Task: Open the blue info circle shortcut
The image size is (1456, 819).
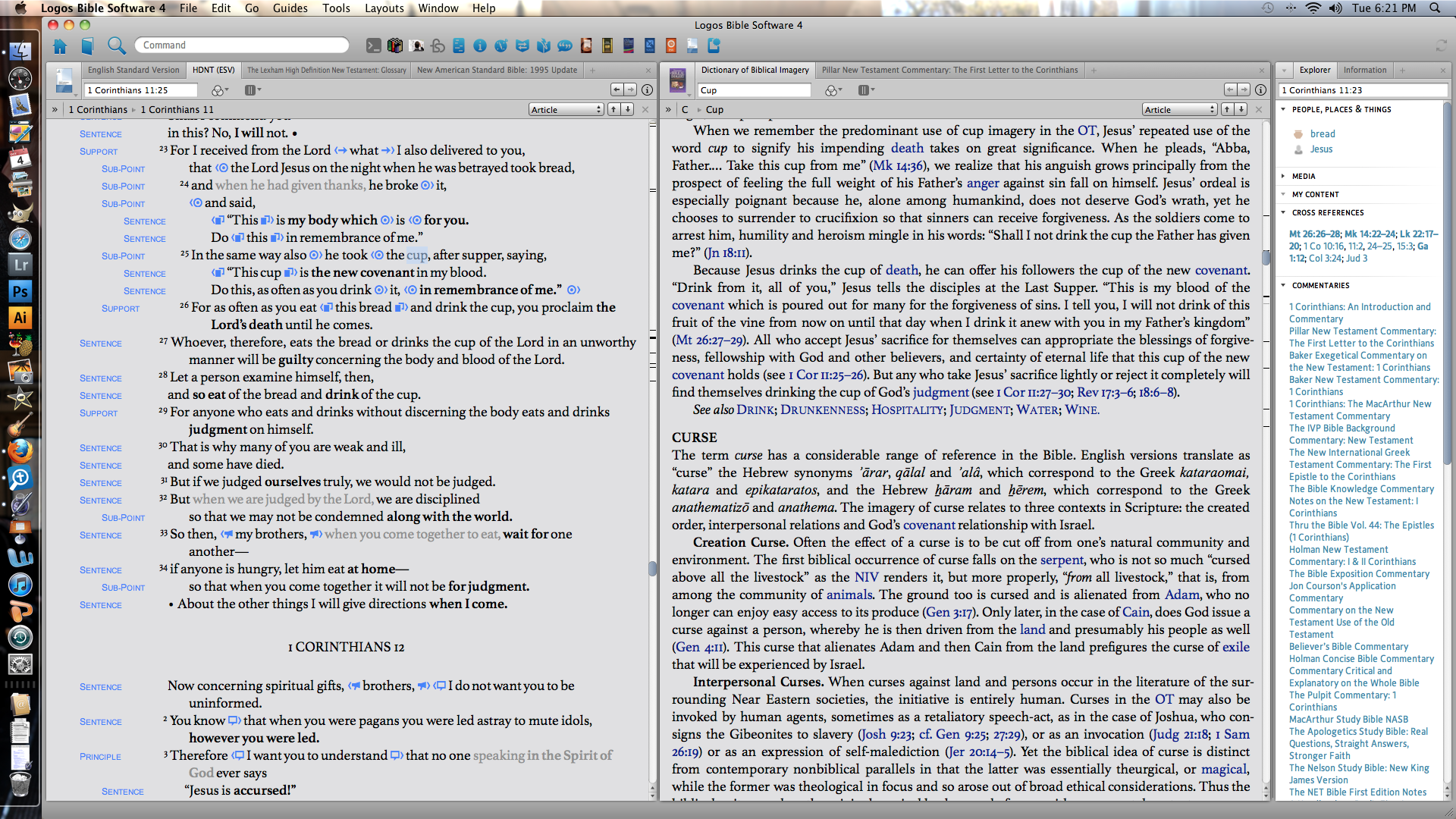Action: pos(480,46)
